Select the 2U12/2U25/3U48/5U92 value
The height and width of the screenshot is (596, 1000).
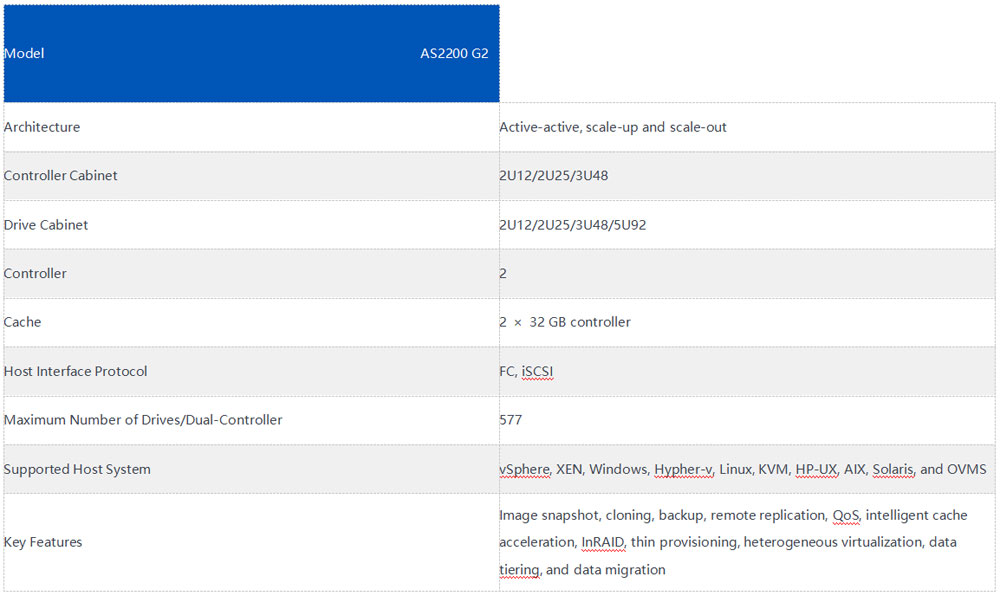click(573, 224)
